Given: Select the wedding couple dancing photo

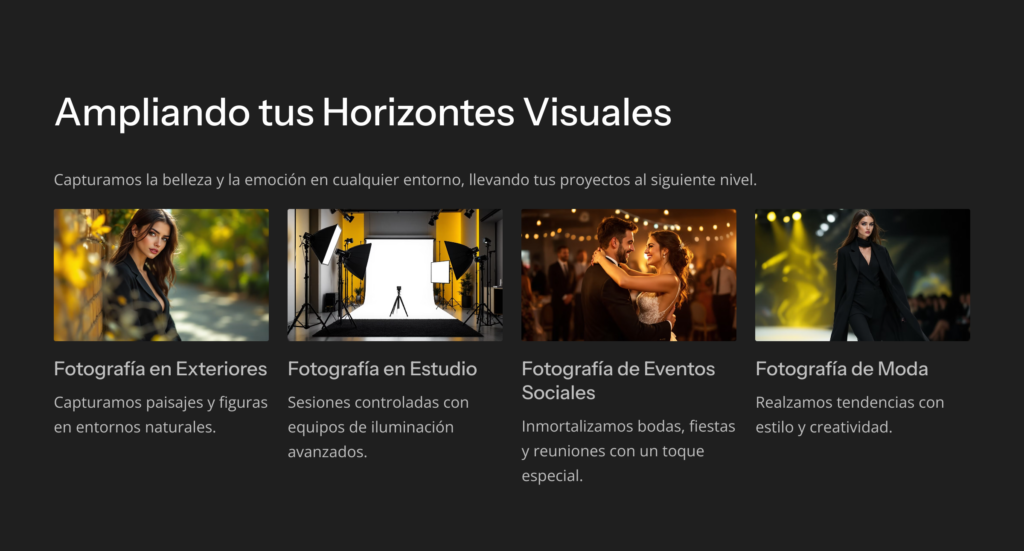Looking at the screenshot, I should pyautogui.click(x=629, y=275).
